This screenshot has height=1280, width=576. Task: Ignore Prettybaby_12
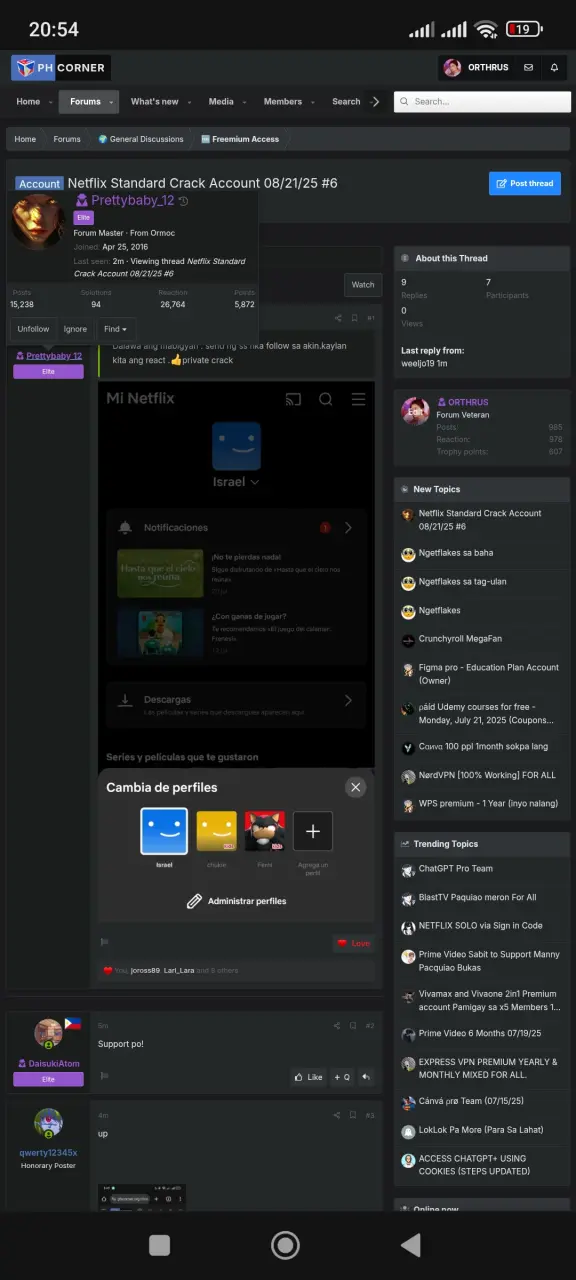point(75,329)
